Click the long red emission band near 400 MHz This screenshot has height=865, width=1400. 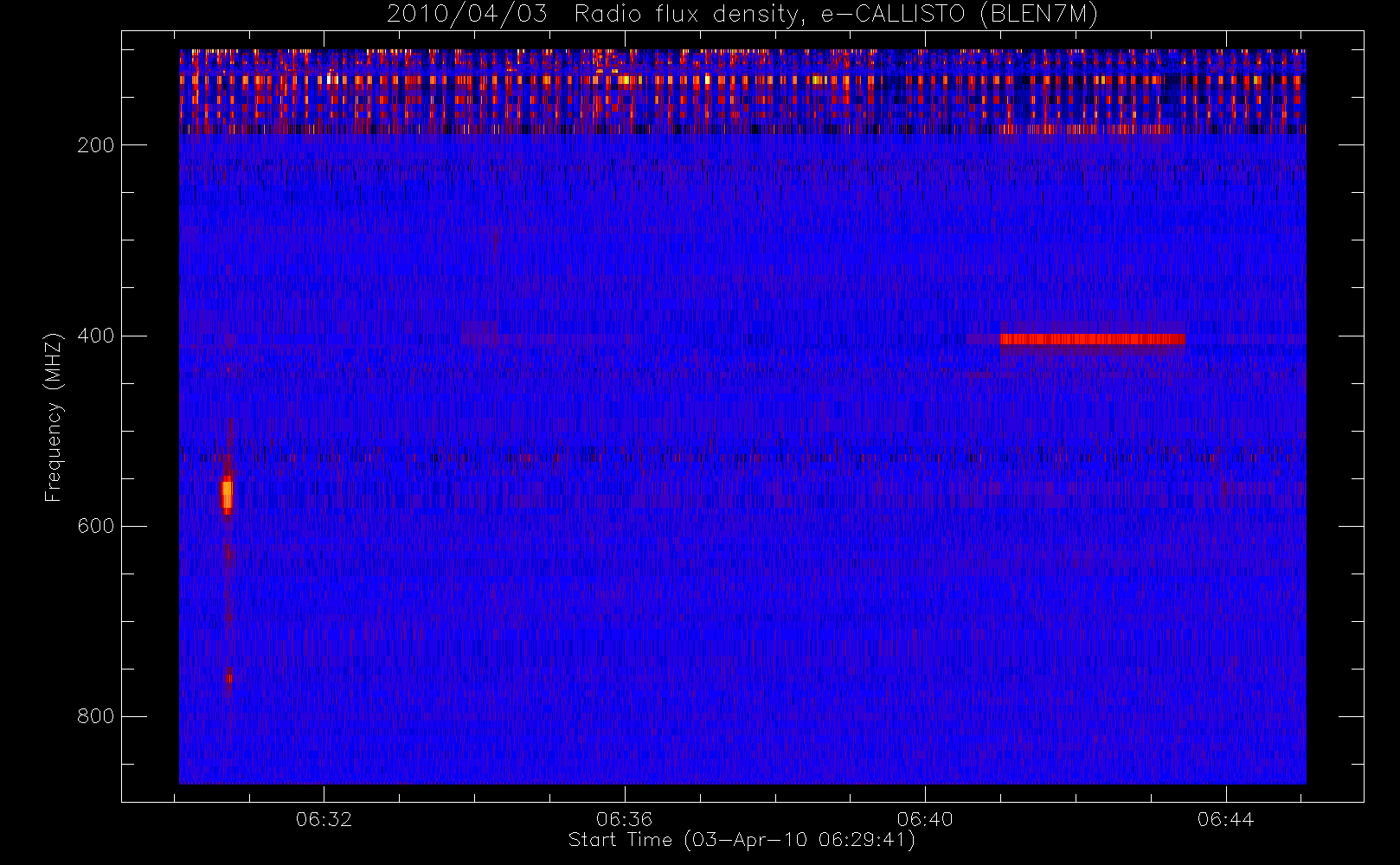click(1092, 339)
